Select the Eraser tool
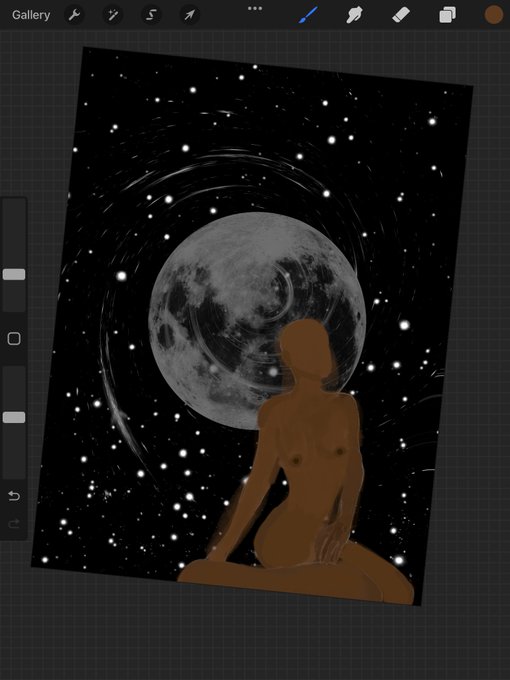This screenshot has width=510, height=680. [x=401, y=15]
